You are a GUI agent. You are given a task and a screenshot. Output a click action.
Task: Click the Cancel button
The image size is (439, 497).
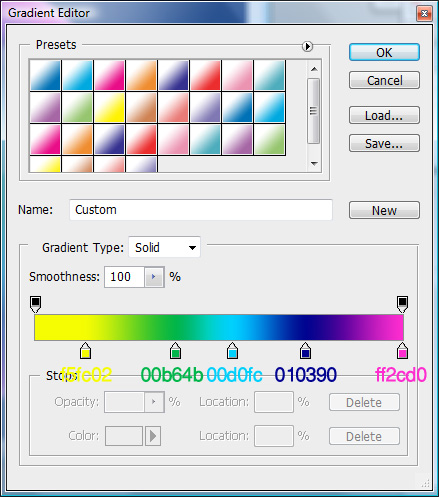pyautogui.click(x=384, y=80)
